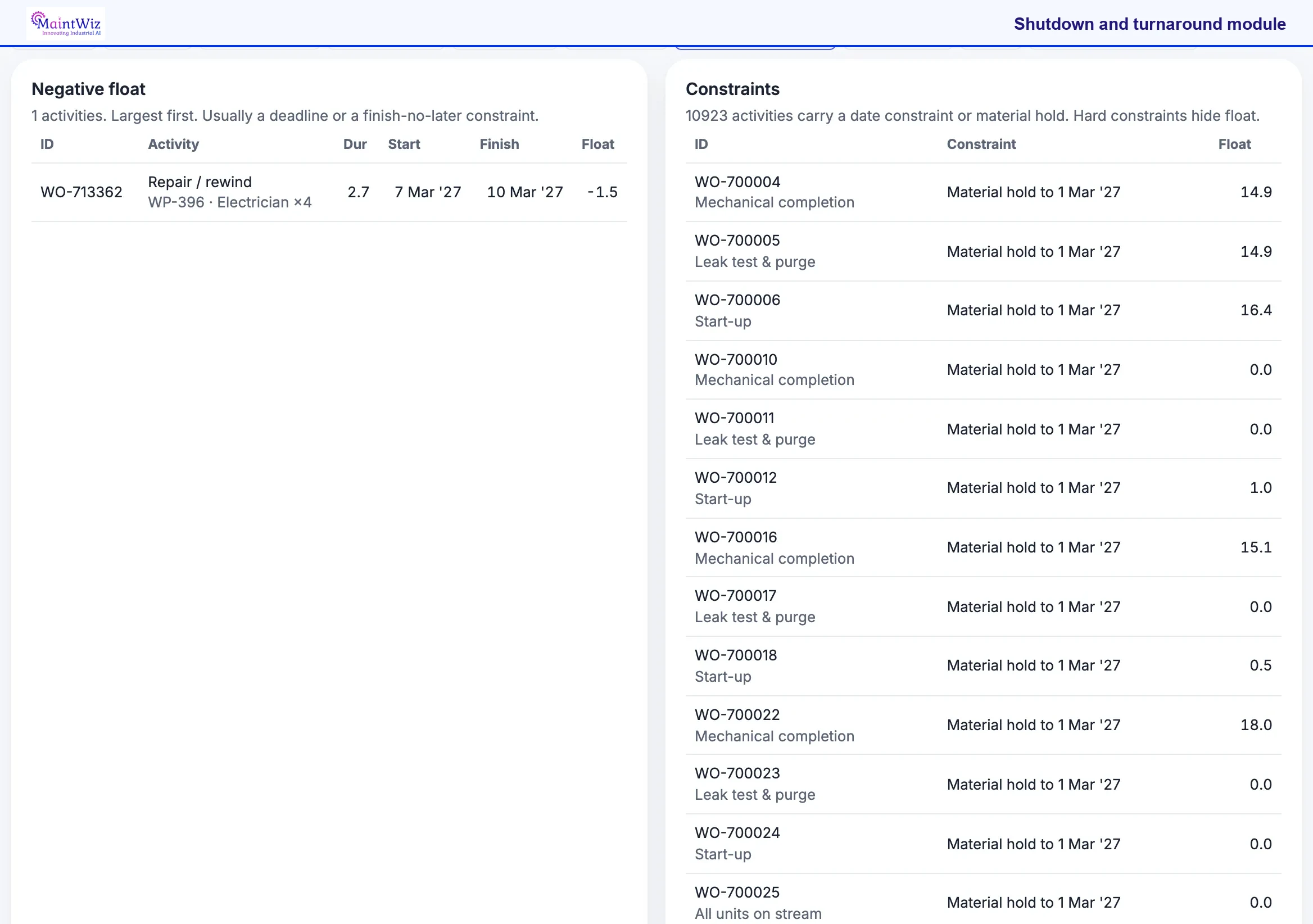Select WO-700005 Leak test & purge row

point(983,252)
